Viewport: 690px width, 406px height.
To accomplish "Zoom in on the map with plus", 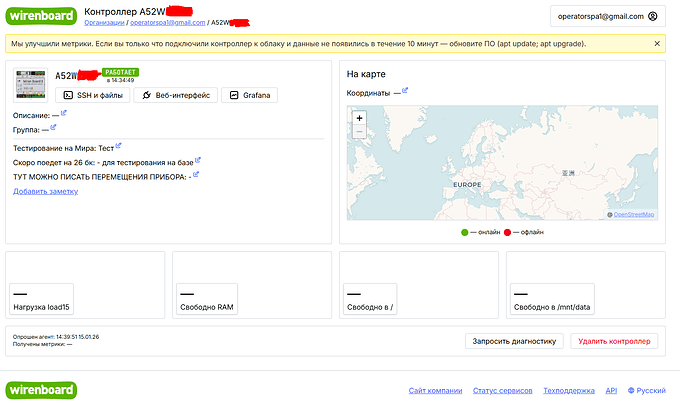I will pos(359,118).
